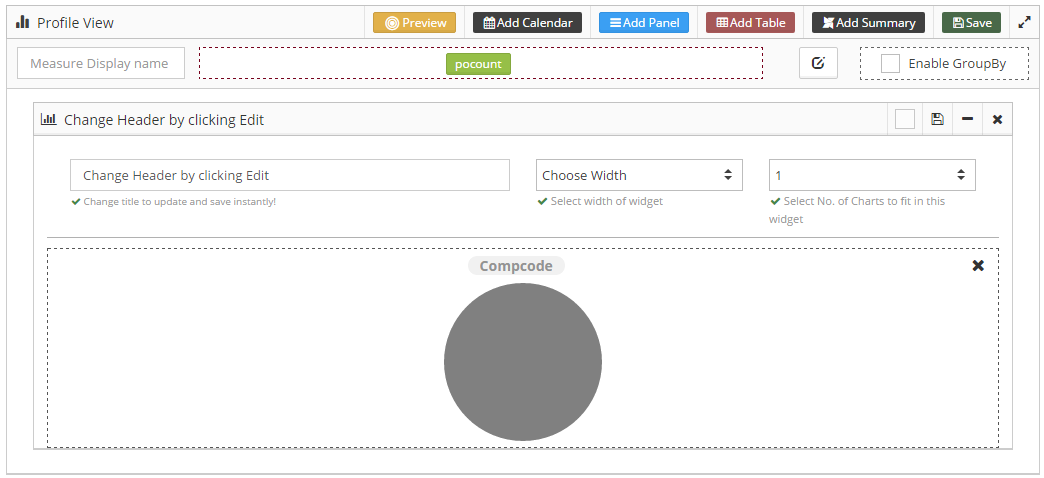Enable the GroupBy checkbox
Viewport: 1044px width, 478px height.
(890, 64)
